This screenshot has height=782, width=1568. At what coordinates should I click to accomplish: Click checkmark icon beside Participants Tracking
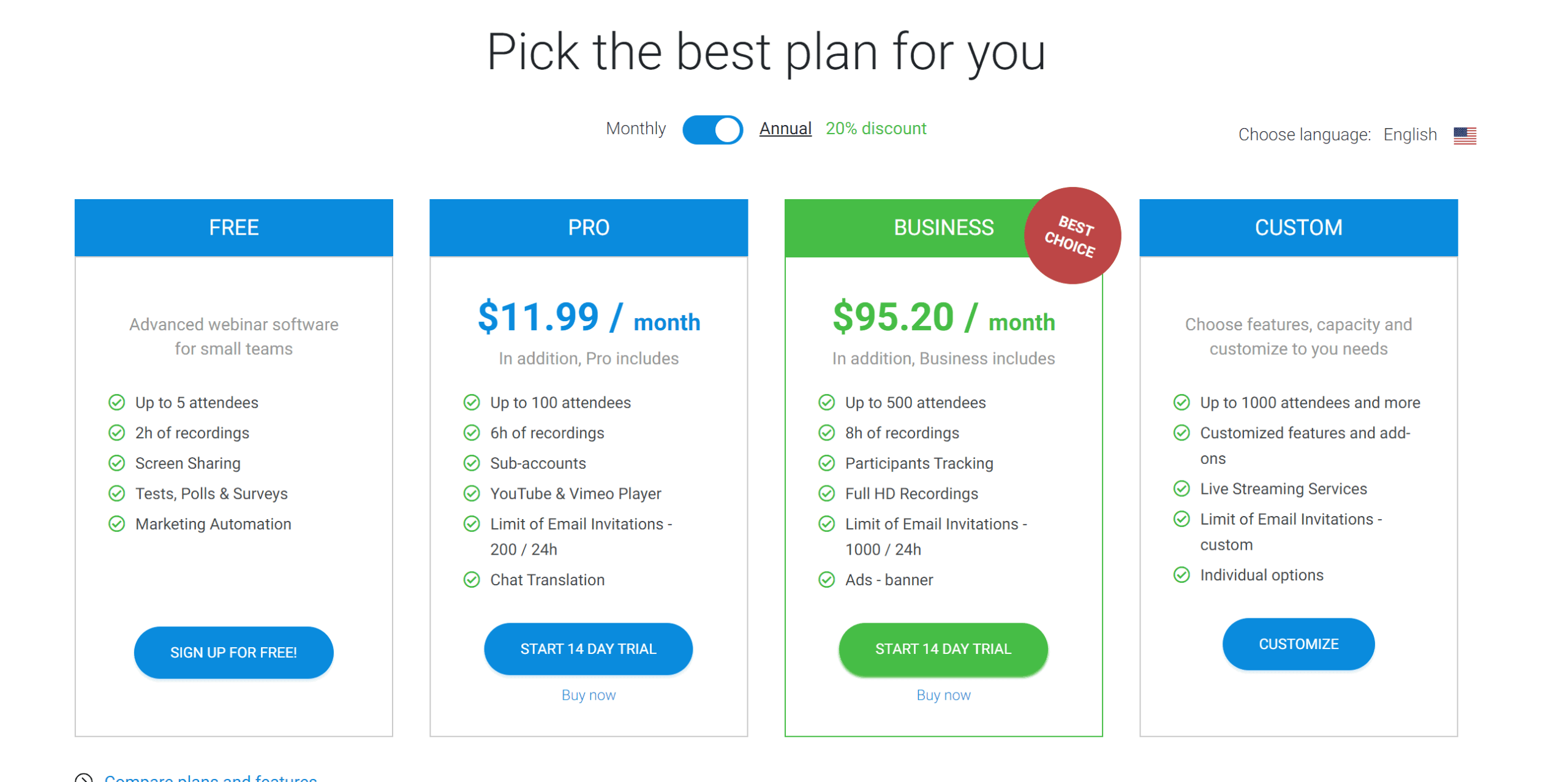(826, 463)
